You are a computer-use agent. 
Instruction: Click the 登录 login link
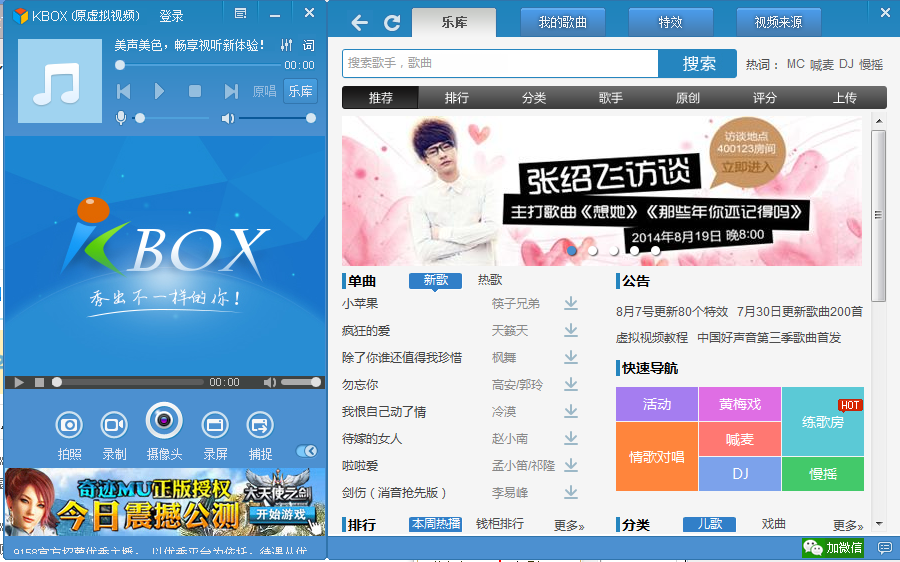(171, 16)
